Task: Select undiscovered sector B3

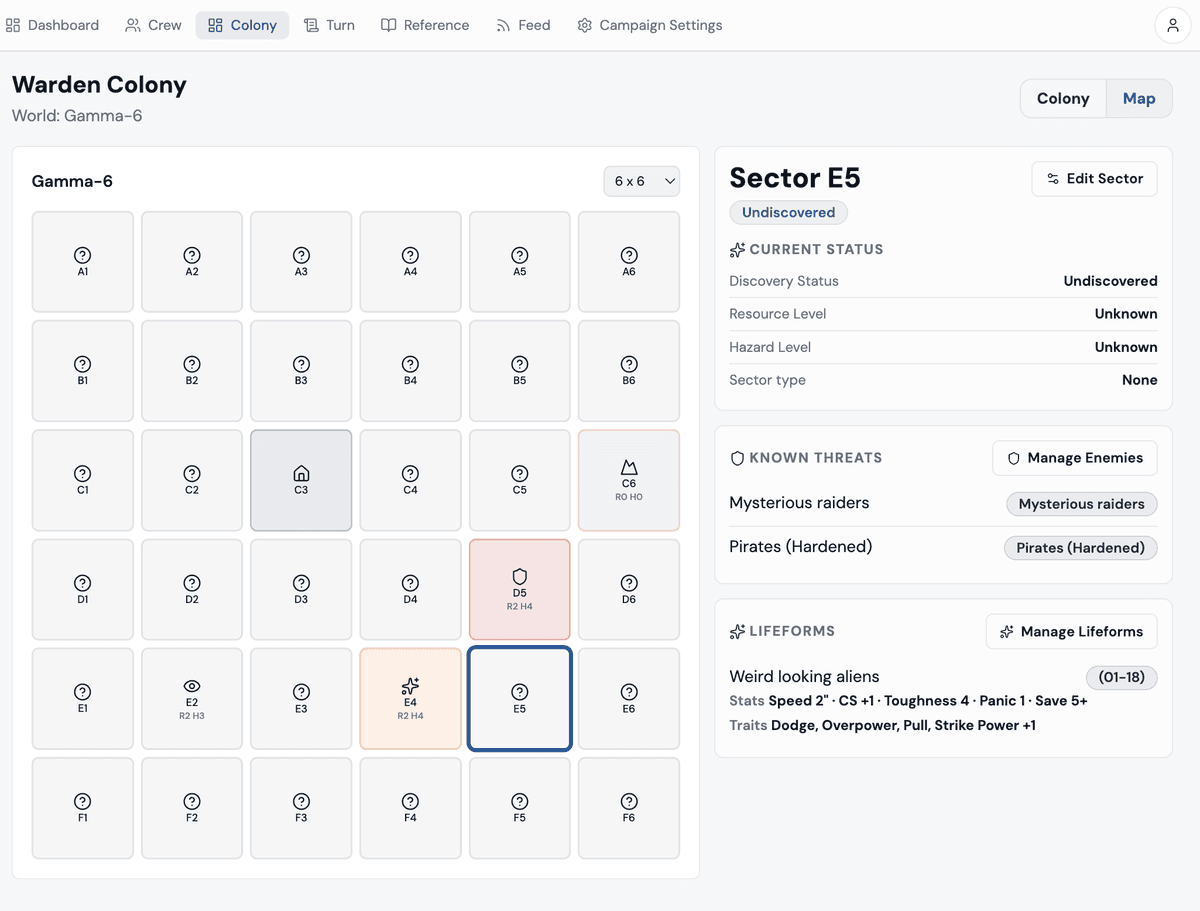Action: point(301,371)
